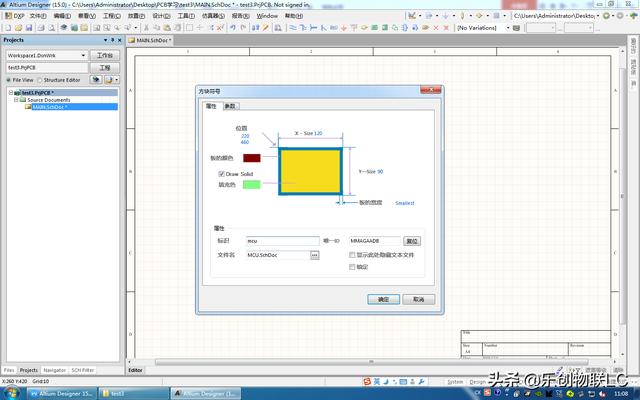Check the lock checkbox below hidden-text option
This screenshot has height=400, width=640.
coord(352,267)
